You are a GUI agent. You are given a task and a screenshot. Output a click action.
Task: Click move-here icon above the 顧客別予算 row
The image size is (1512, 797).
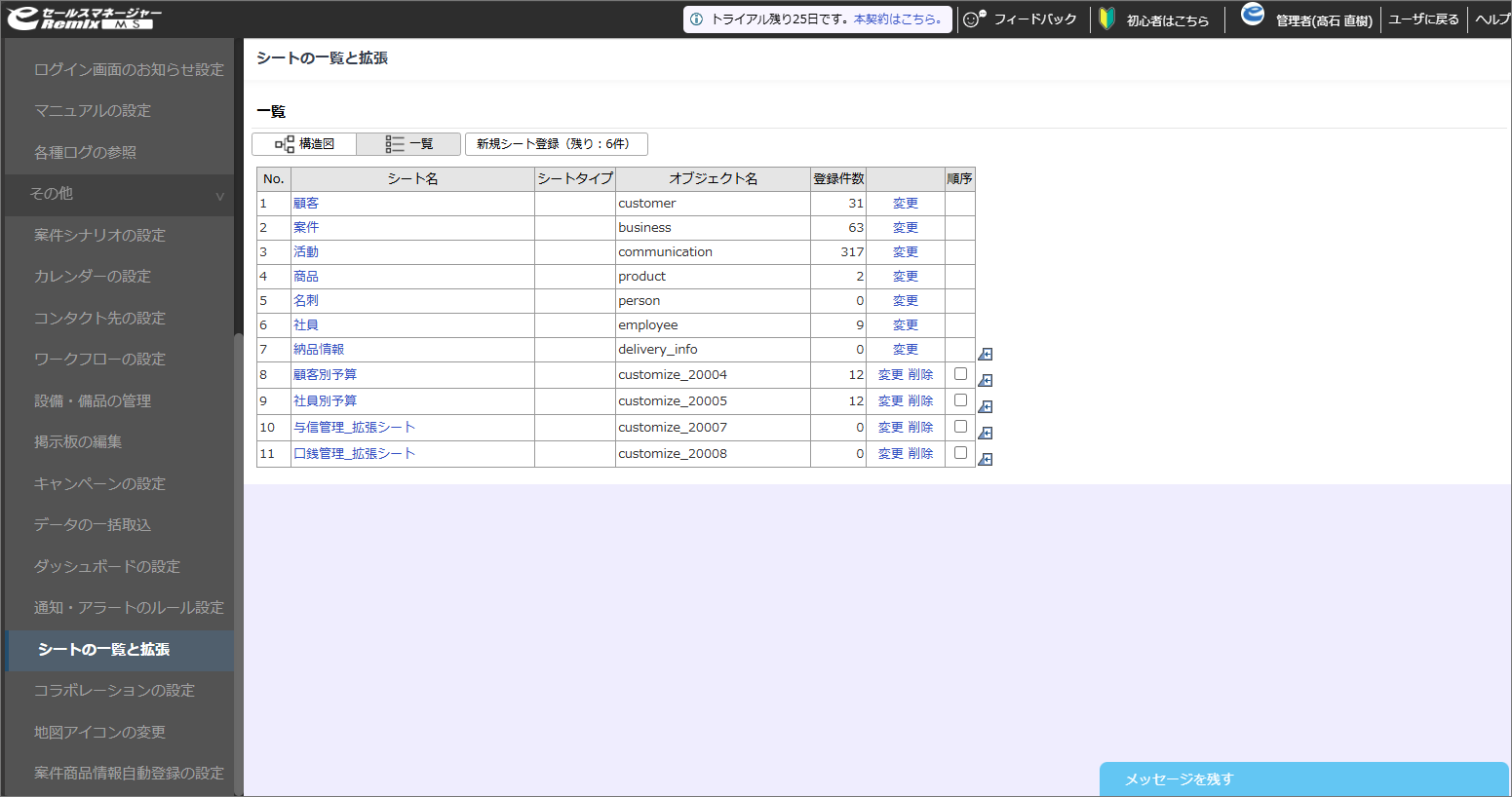[x=986, y=355]
